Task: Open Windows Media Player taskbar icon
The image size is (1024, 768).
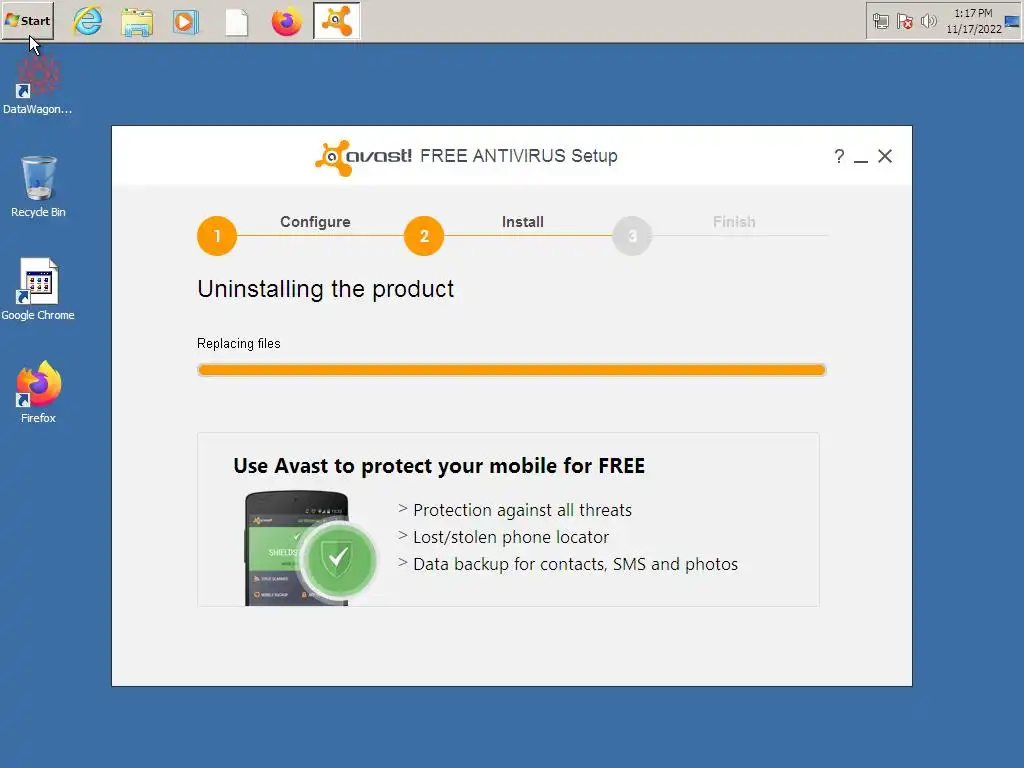Action: [186, 22]
